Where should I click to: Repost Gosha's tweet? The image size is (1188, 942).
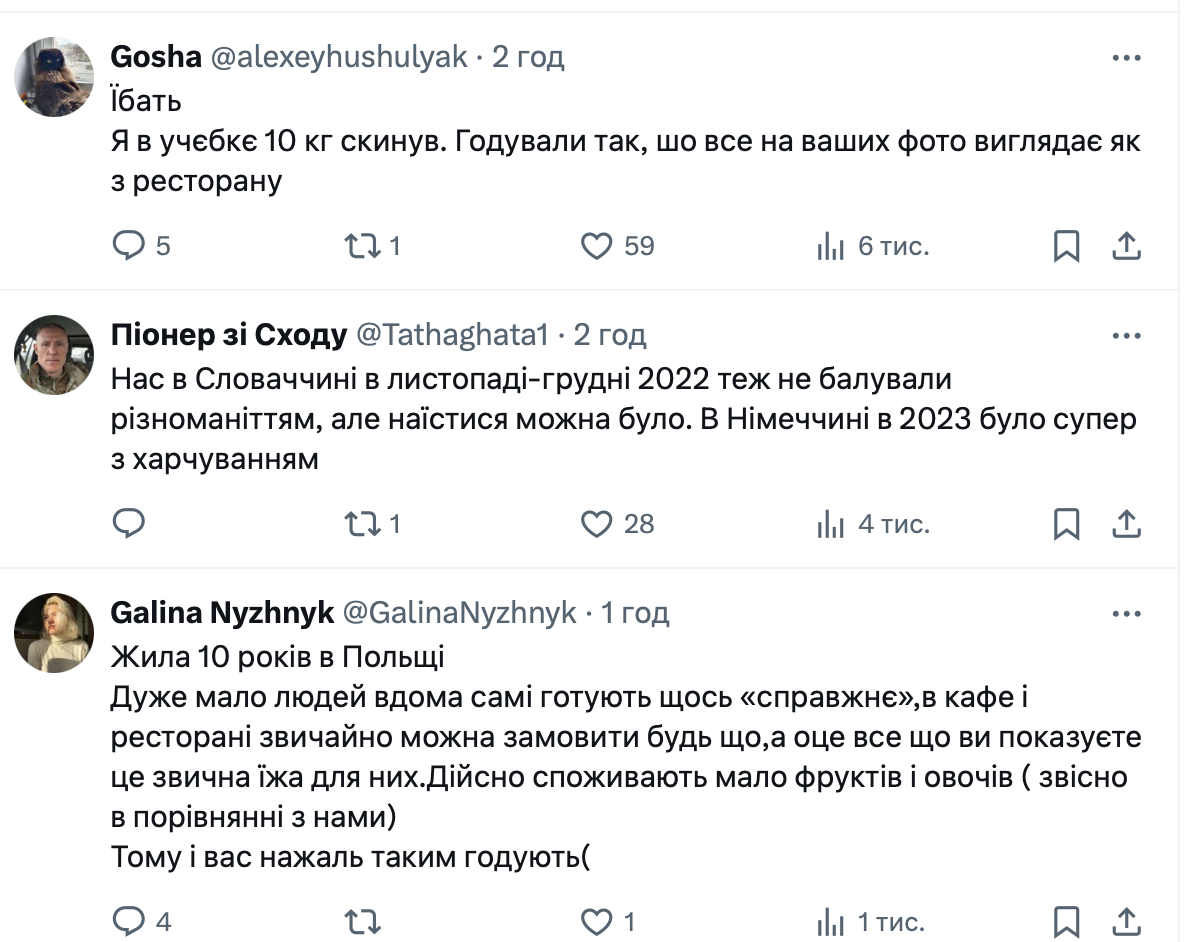(358, 246)
